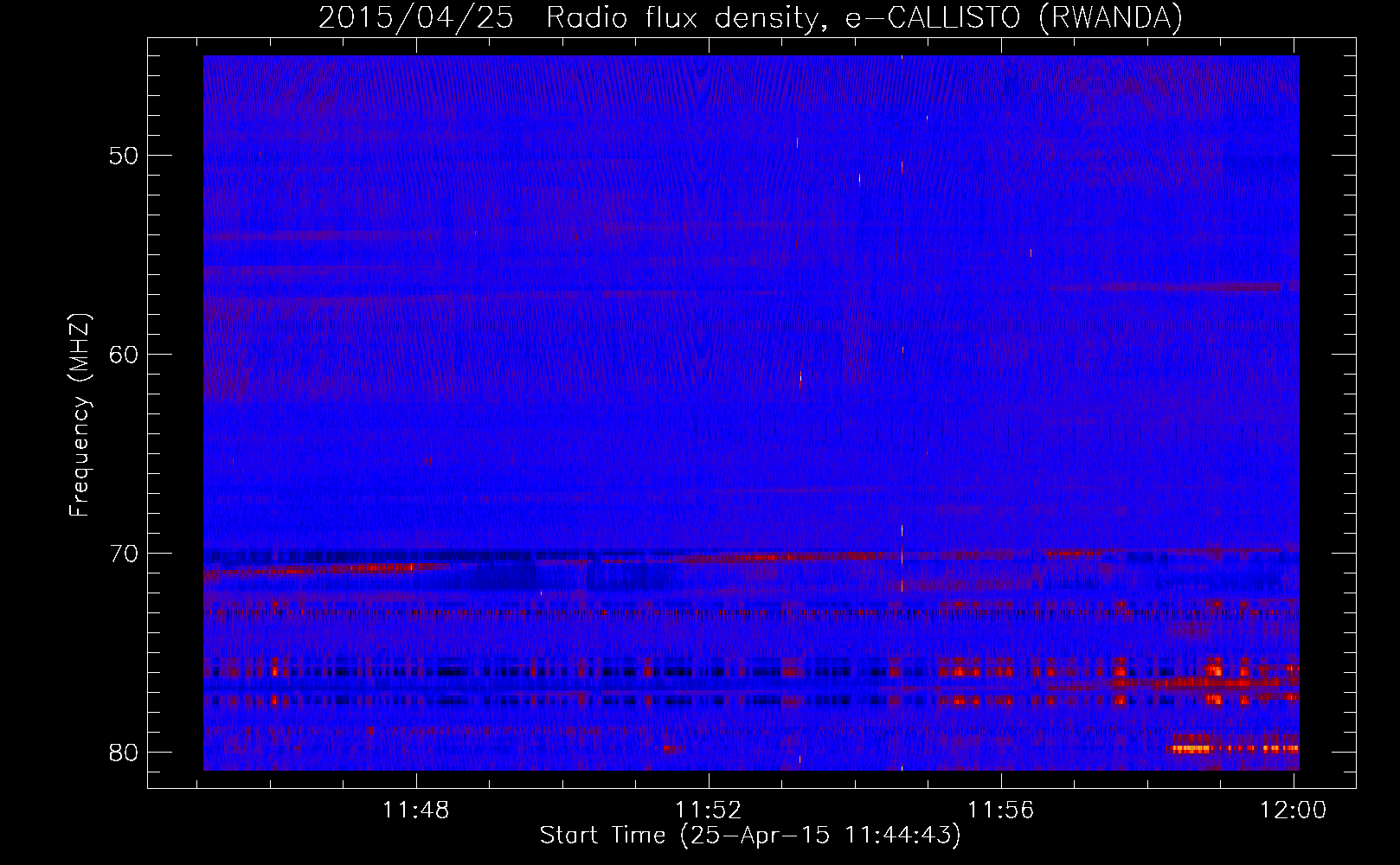Pick the 11:56 time tick label
The height and width of the screenshot is (865, 1400).
click(x=1001, y=810)
